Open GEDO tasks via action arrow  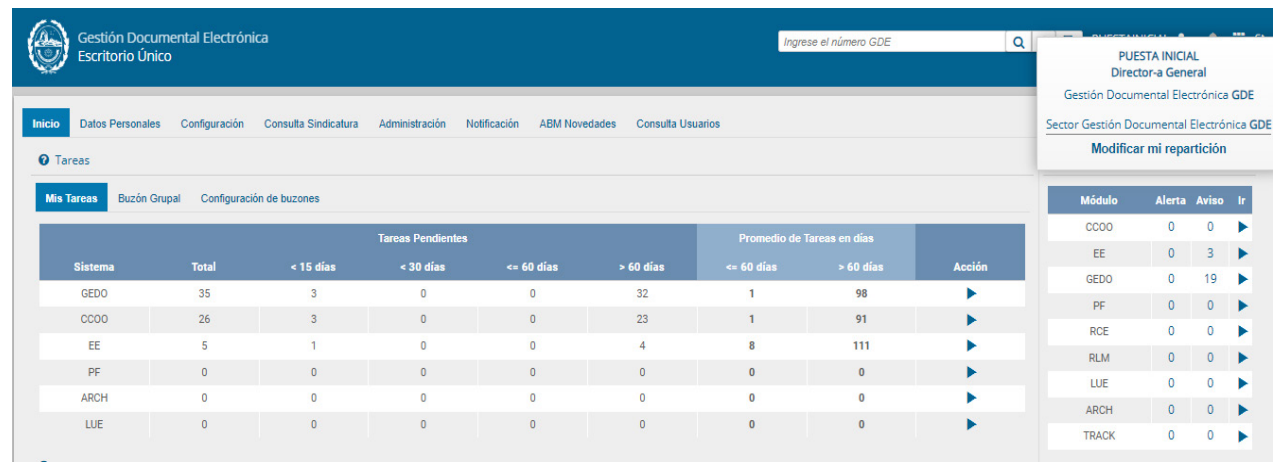[x=970, y=294]
